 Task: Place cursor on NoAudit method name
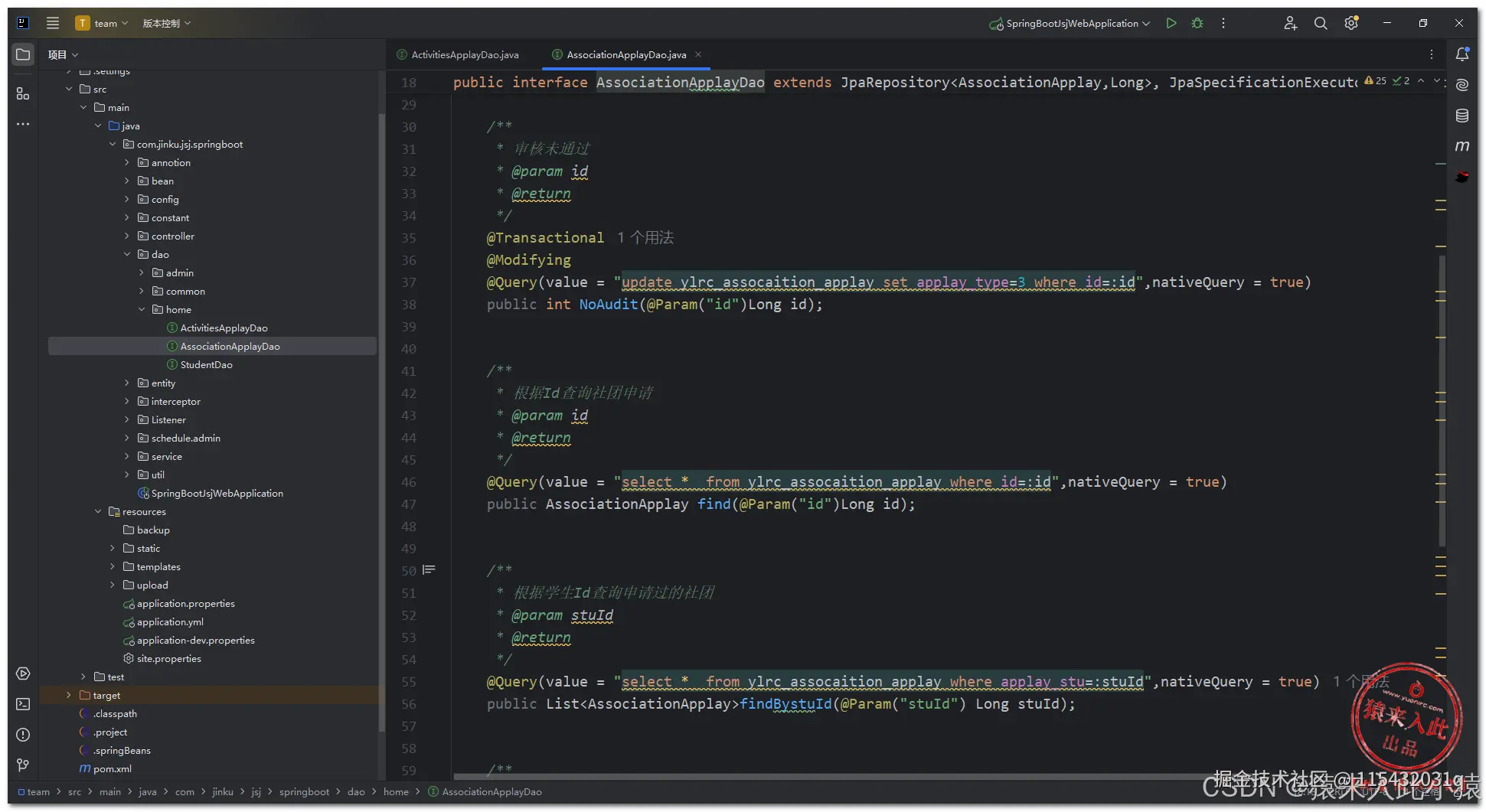pyautogui.click(x=609, y=304)
